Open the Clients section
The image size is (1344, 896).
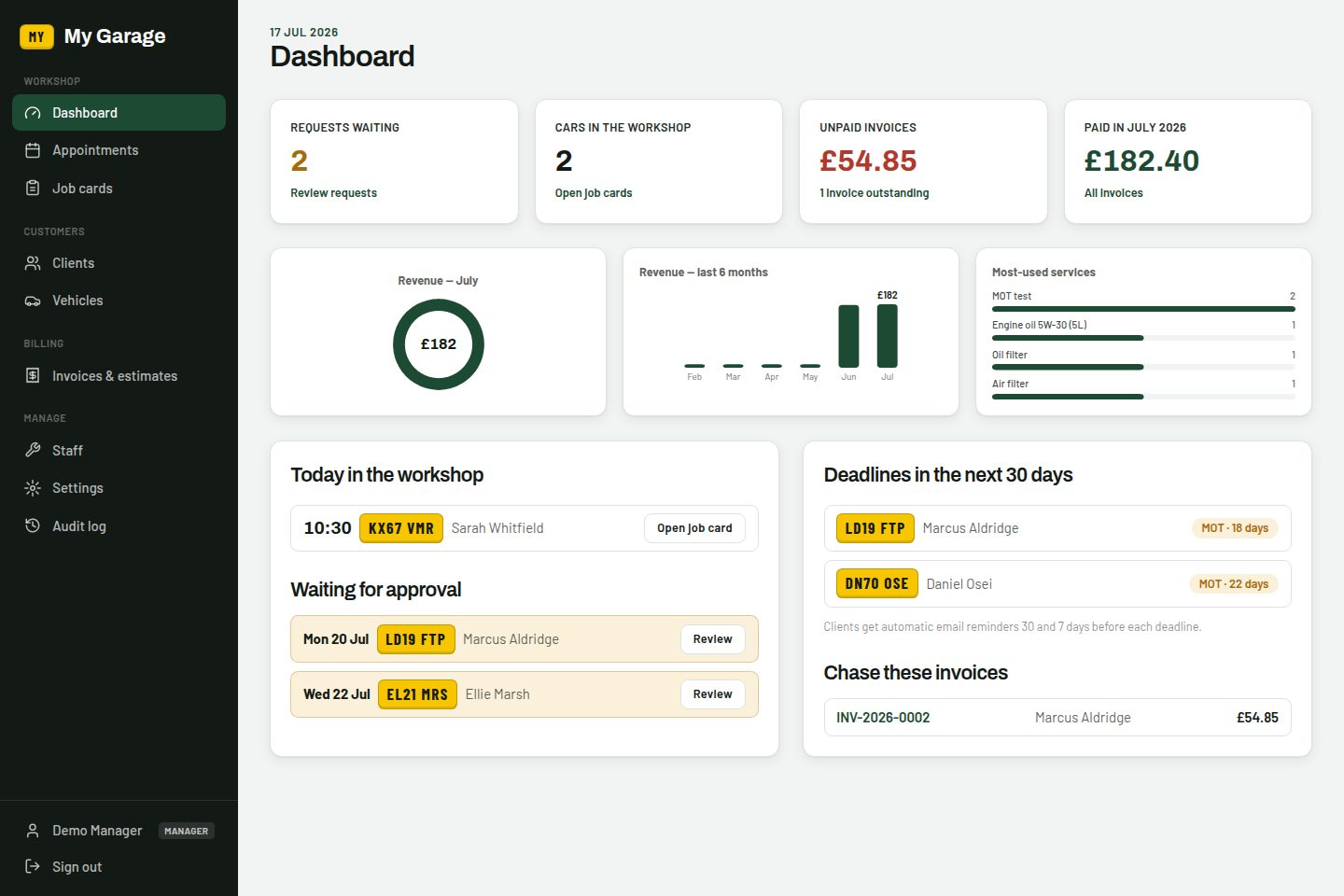pyautogui.click(x=119, y=263)
